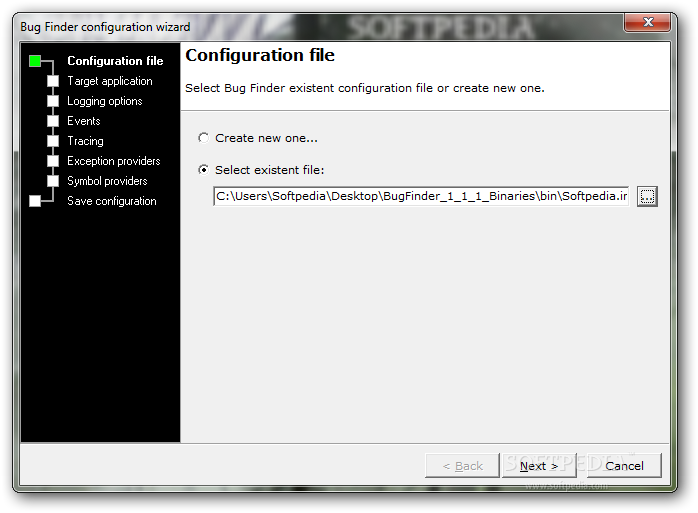Click white box beside Exception providers
This screenshot has height=513, width=698.
click(x=53, y=161)
